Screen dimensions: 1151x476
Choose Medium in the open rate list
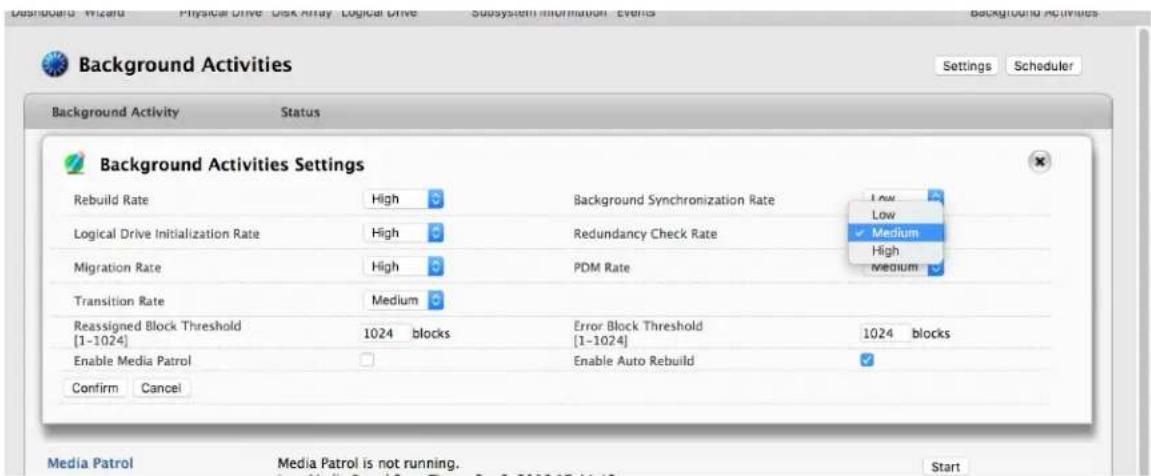click(896, 233)
